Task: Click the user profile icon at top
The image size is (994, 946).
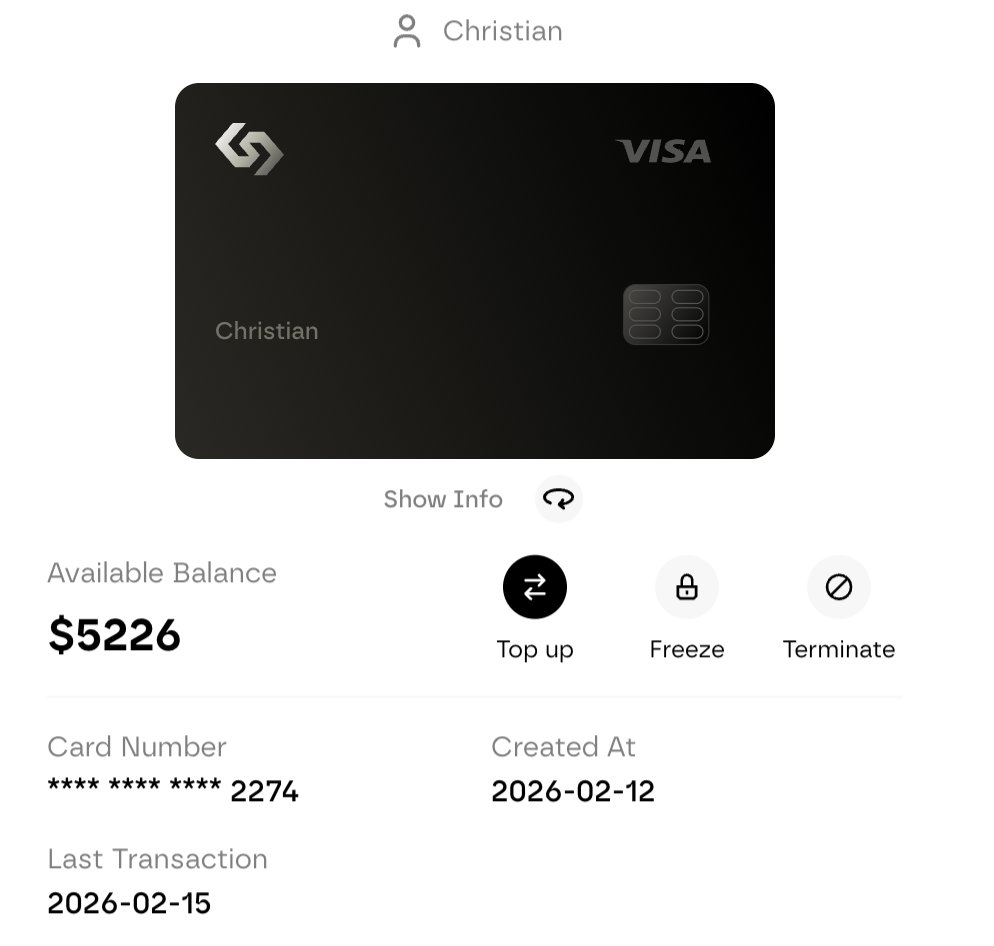Action: (x=407, y=31)
